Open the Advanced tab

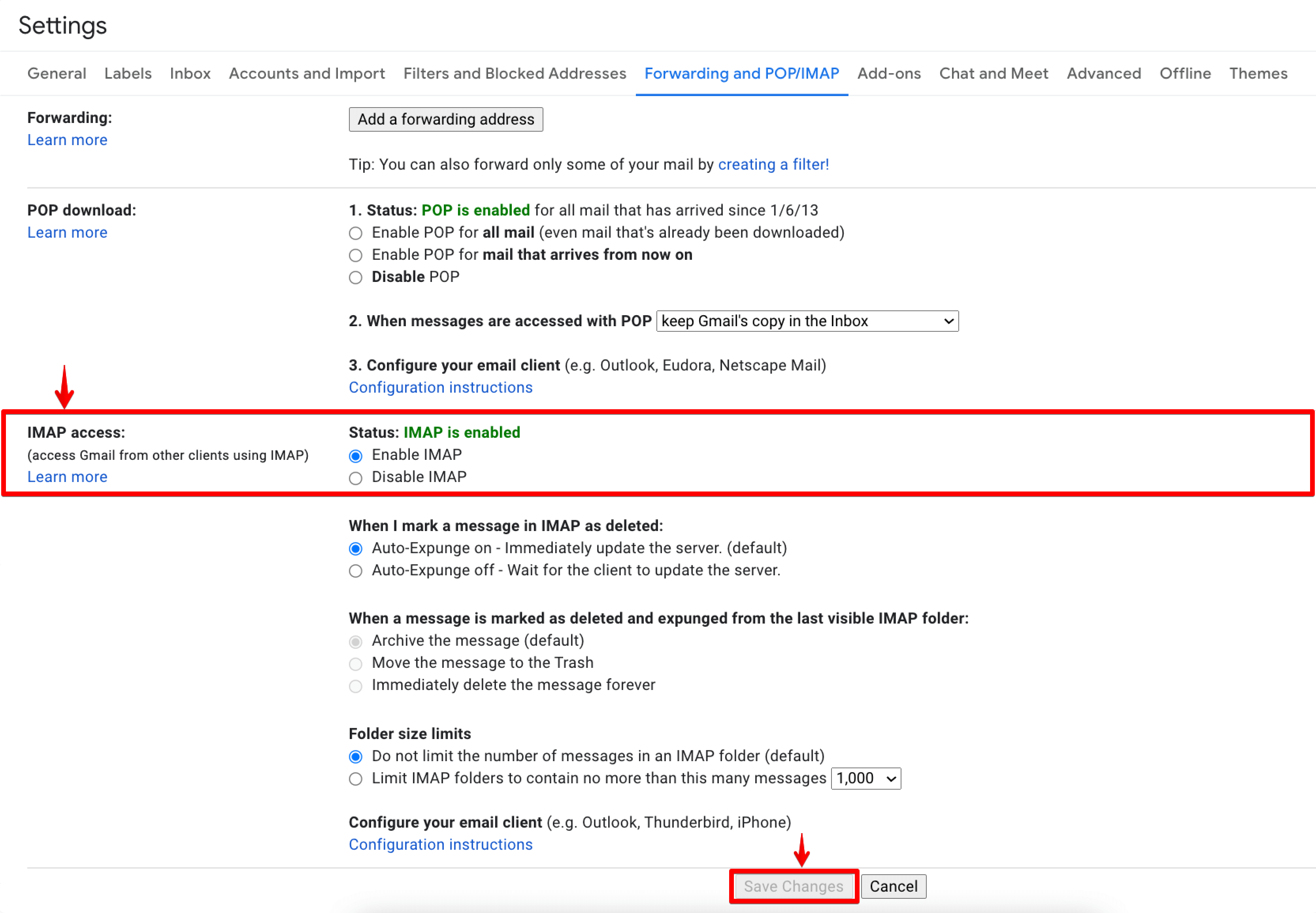point(1104,73)
